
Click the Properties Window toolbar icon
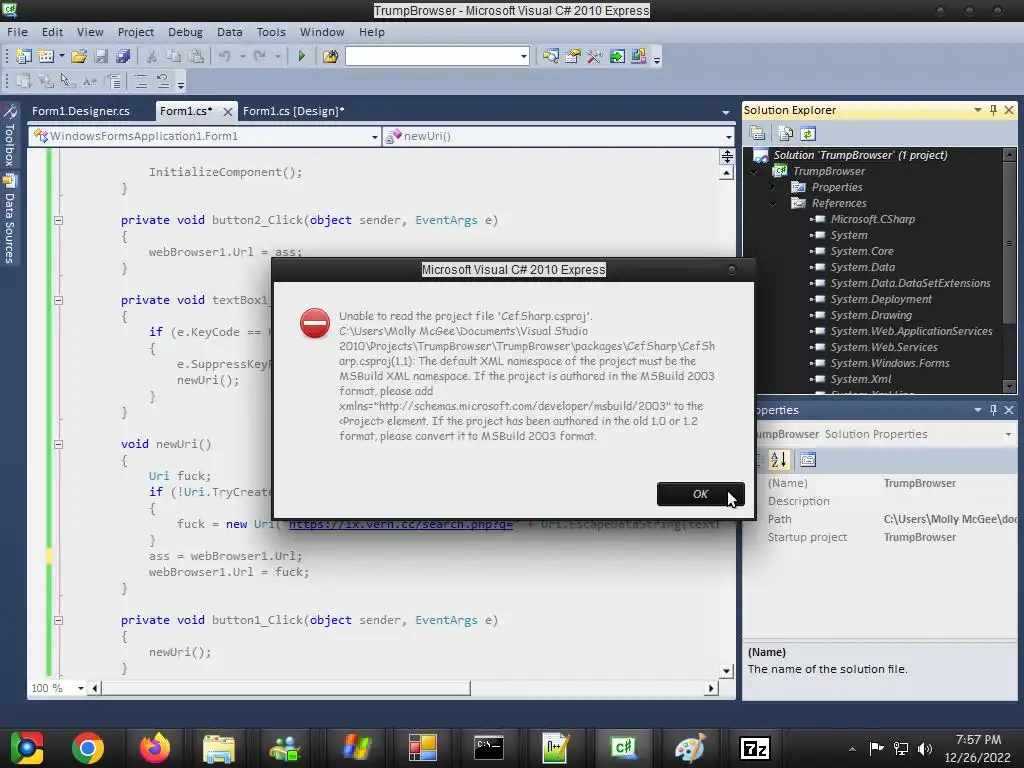point(573,56)
